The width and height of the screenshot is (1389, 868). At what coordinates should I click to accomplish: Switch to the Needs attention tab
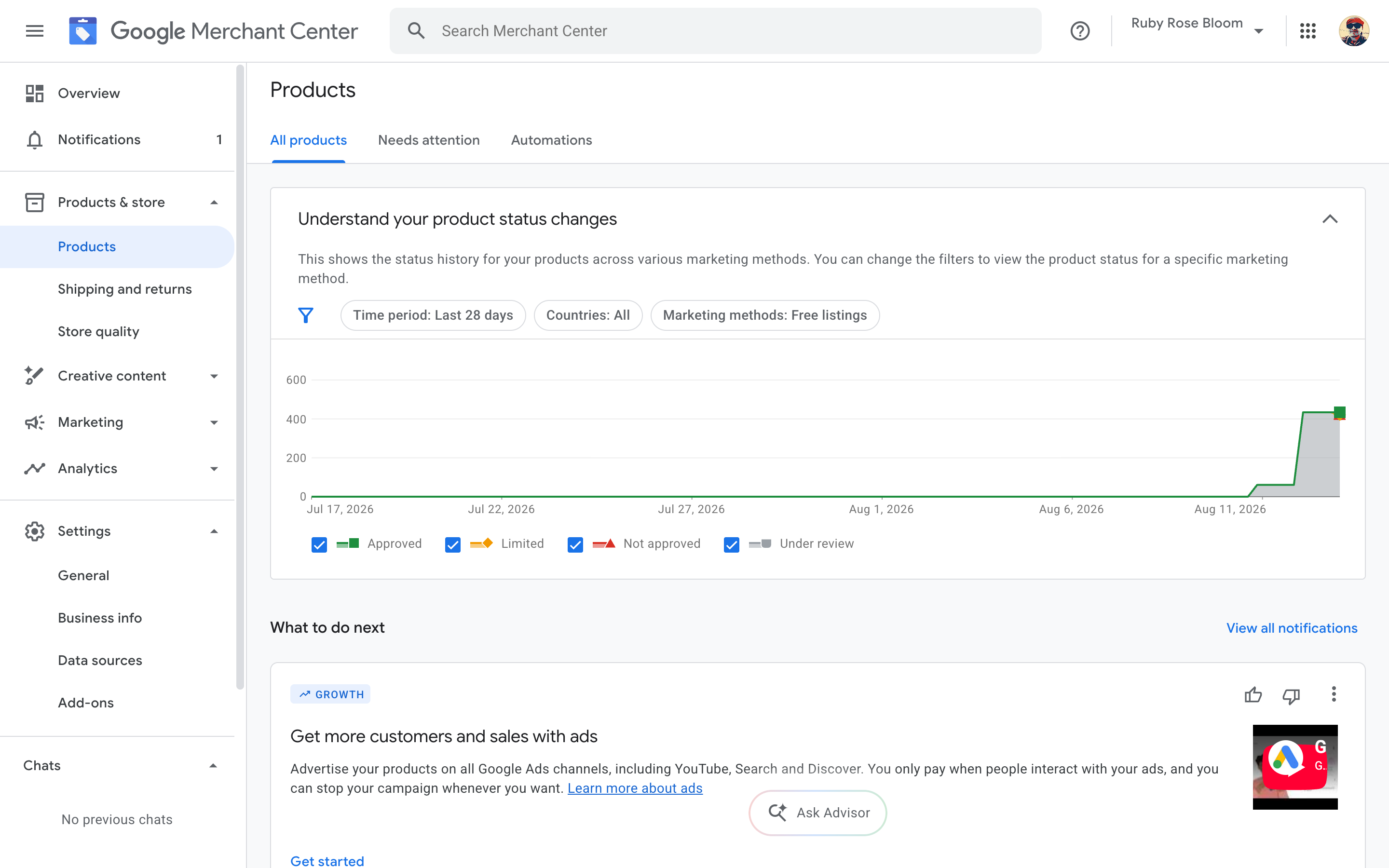(429, 140)
